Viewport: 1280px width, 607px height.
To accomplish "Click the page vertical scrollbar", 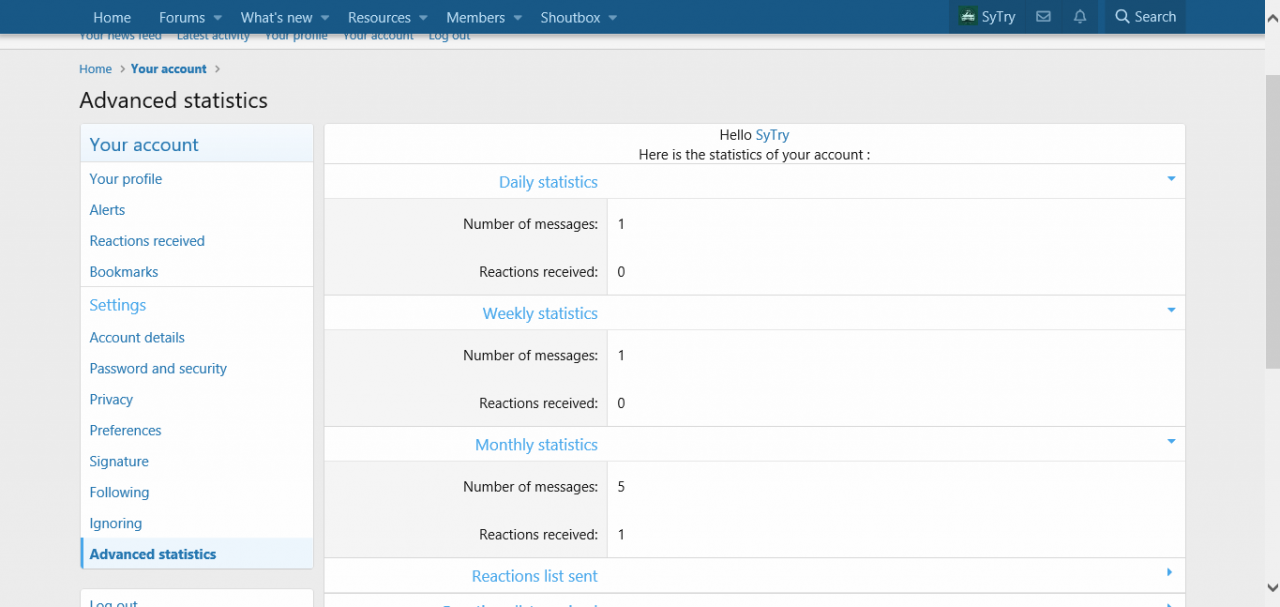I will (1272, 300).
